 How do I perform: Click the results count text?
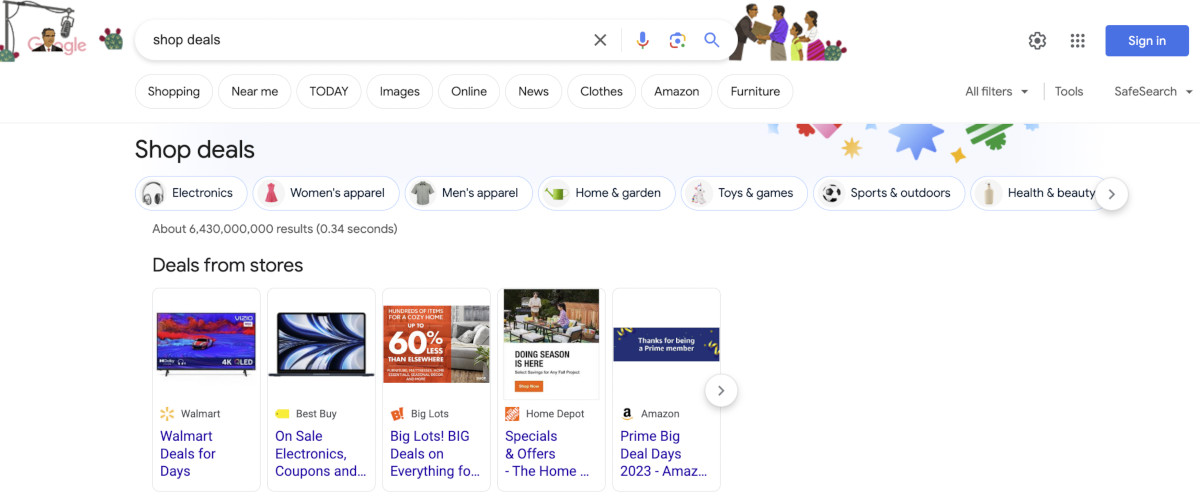click(x=275, y=229)
